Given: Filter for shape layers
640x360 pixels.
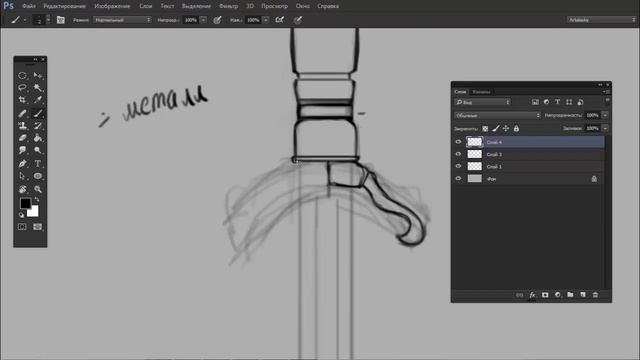Looking at the screenshot, I should click(x=569, y=102).
